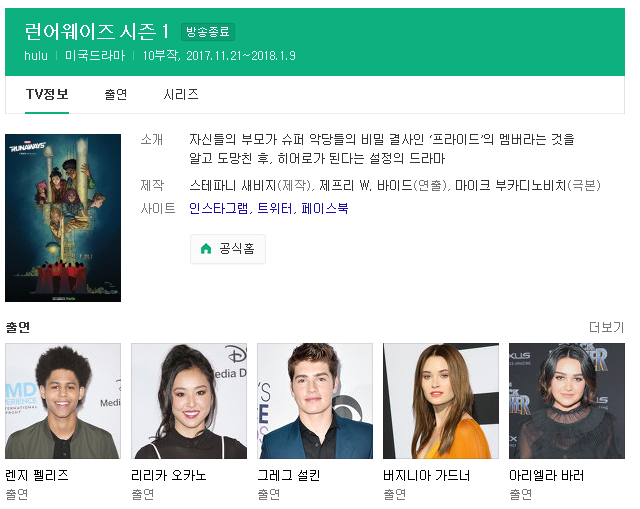Open the 출연 cast tab
This screenshot has height=509, width=640.
coord(116,94)
